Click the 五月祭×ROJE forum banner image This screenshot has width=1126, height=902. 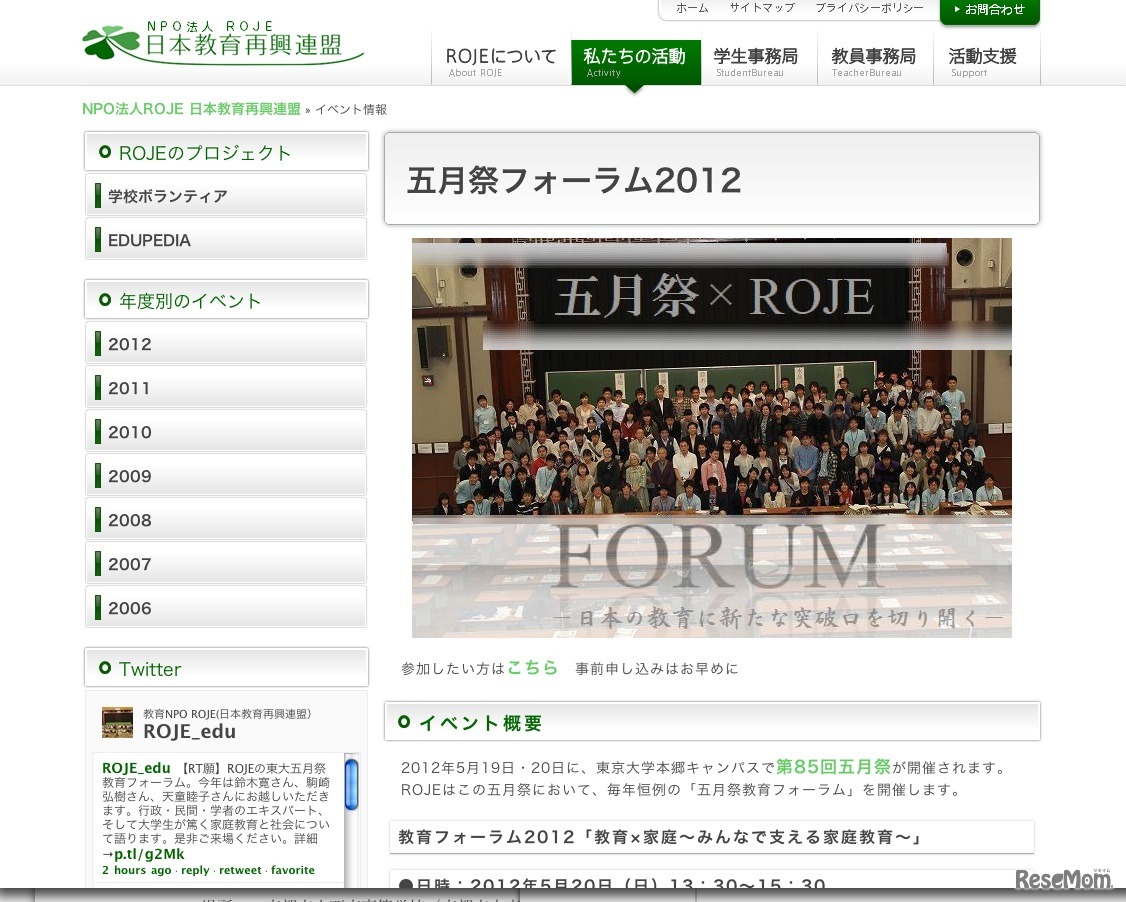711,438
